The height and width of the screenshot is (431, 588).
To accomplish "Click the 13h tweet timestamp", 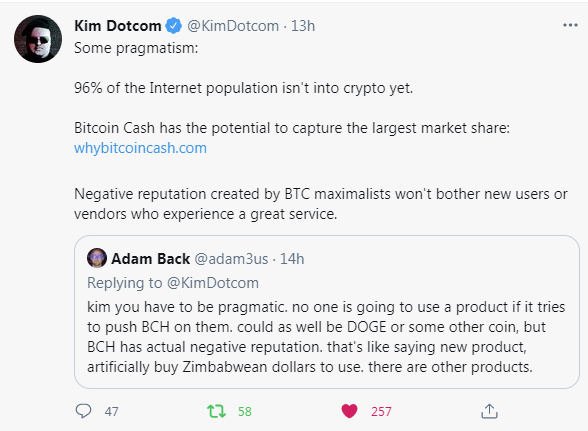I will [303, 26].
